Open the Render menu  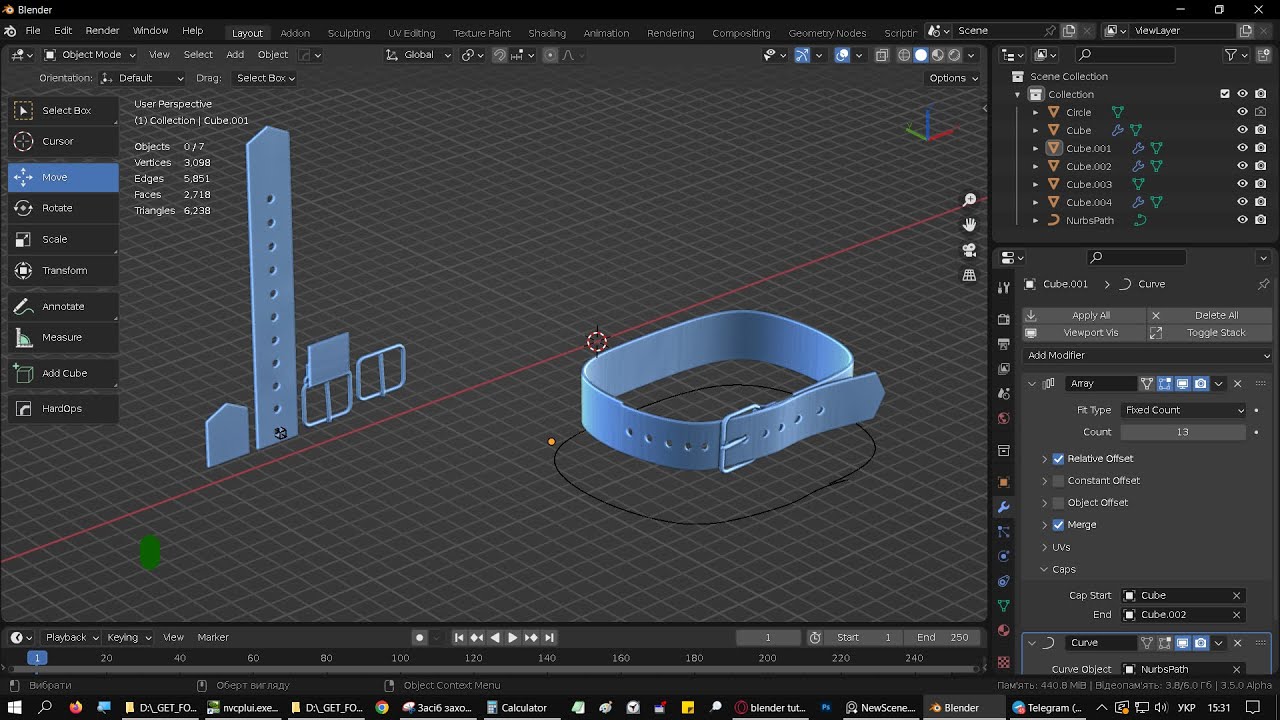coord(102,31)
